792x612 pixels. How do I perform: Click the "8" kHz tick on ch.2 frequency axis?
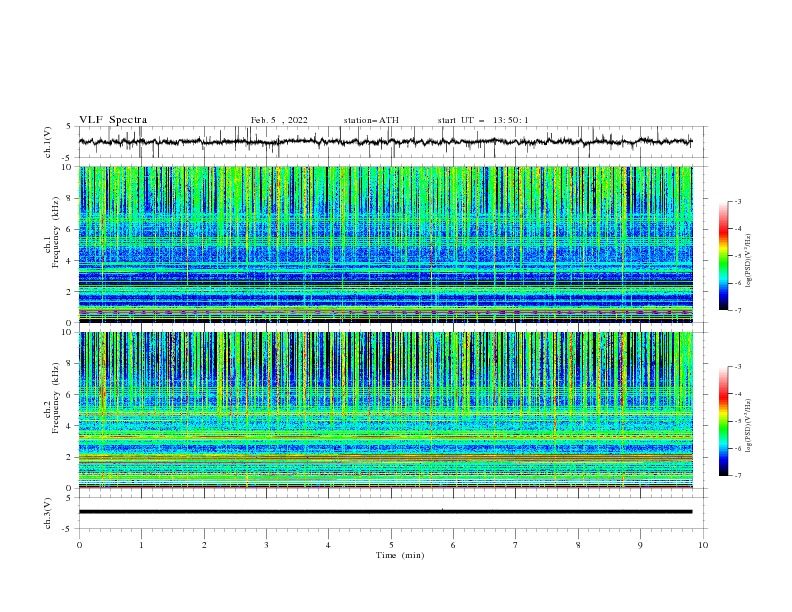pyautogui.click(x=71, y=364)
